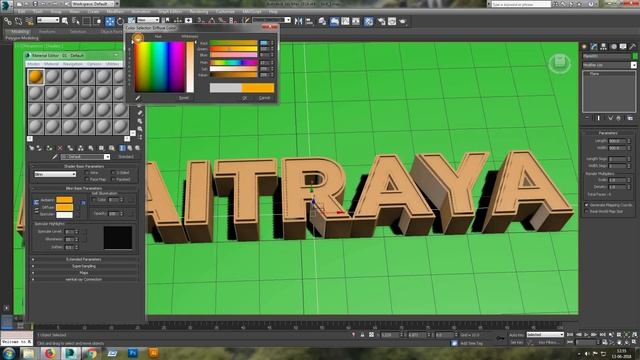Image resolution: width=640 pixels, height=360 pixels.
Task: Click the Diffuse color swatch
Action: point(64,207)
